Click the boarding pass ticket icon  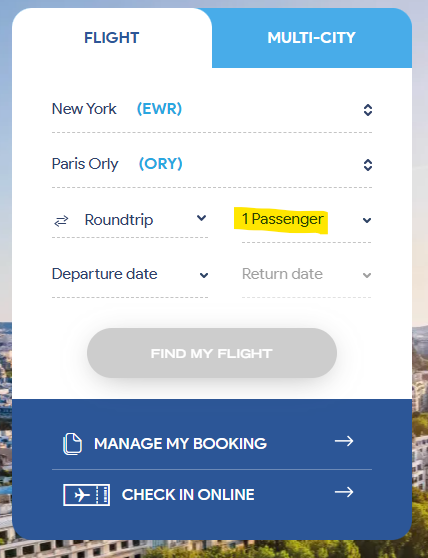pyautogui.click(x=86, y=495)
